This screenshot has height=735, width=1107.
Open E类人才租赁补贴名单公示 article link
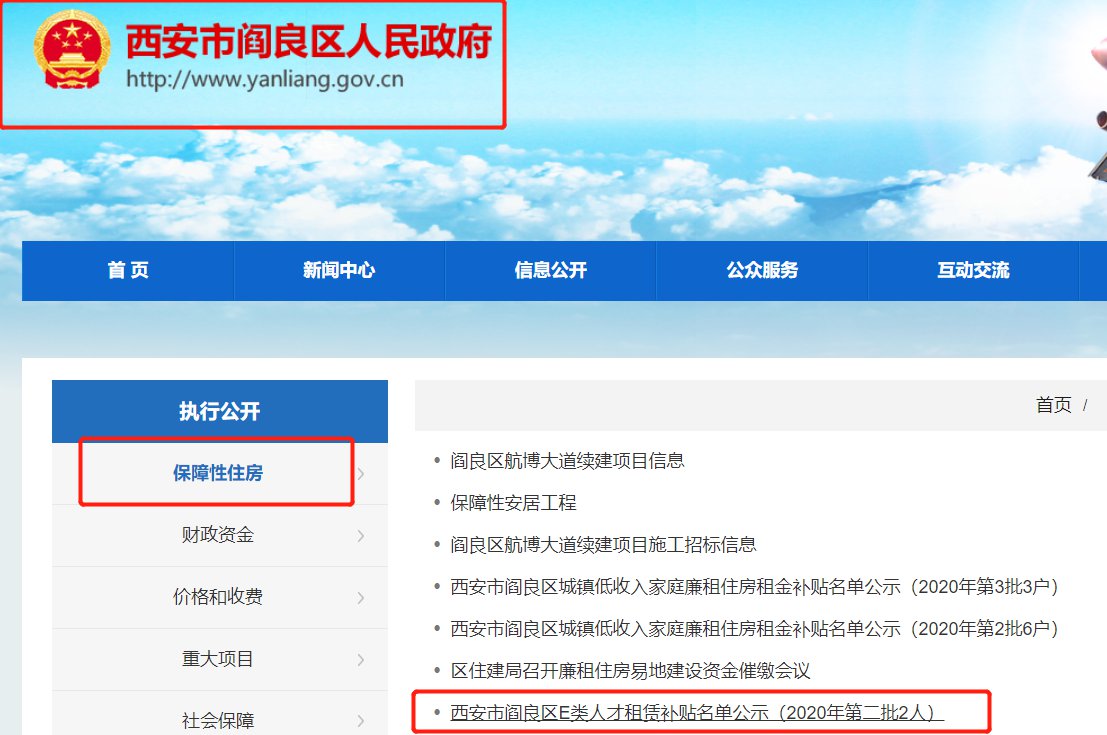pos(697,713)
